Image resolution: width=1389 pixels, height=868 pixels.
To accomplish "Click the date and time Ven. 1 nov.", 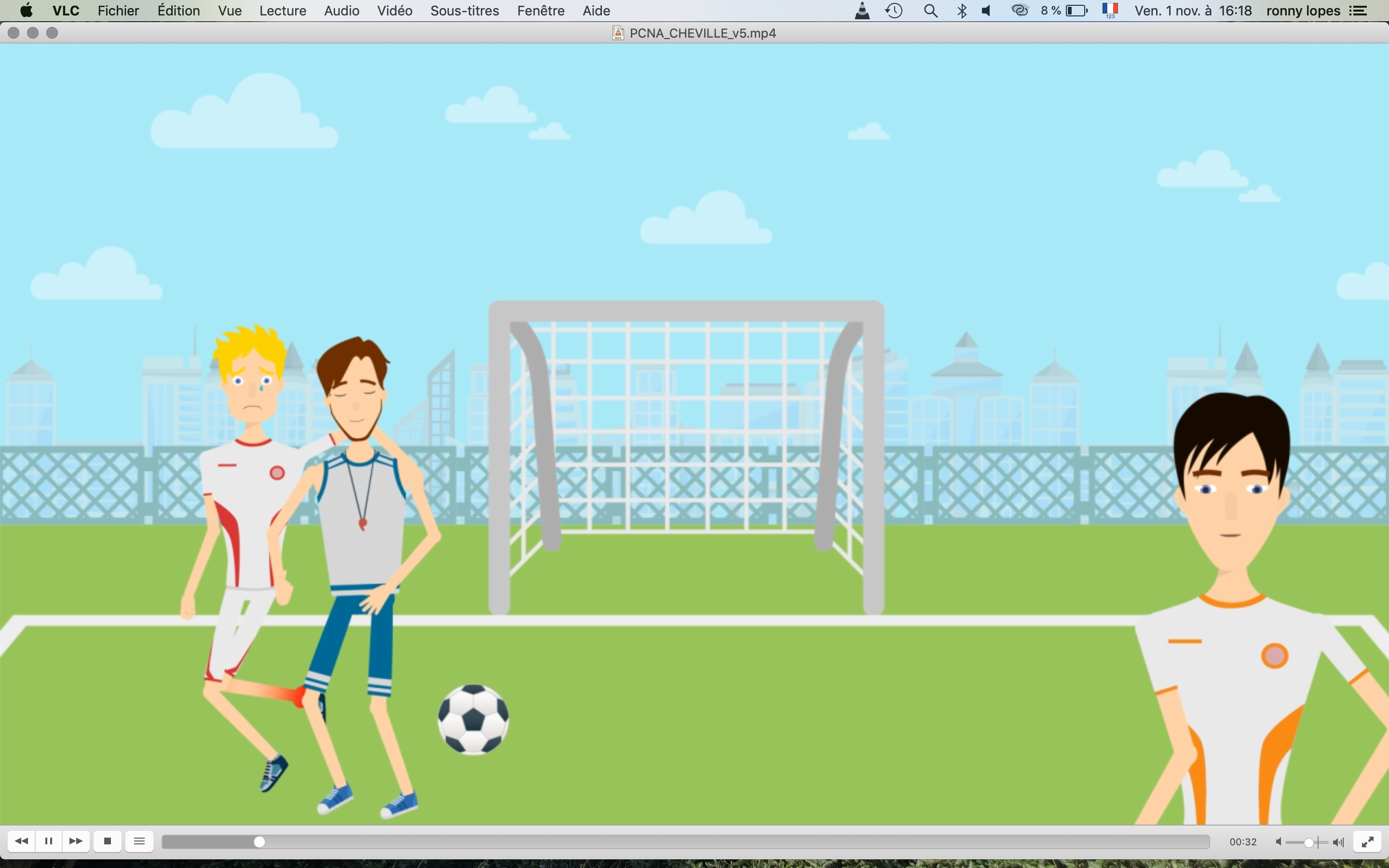I will click(1193, 10).
